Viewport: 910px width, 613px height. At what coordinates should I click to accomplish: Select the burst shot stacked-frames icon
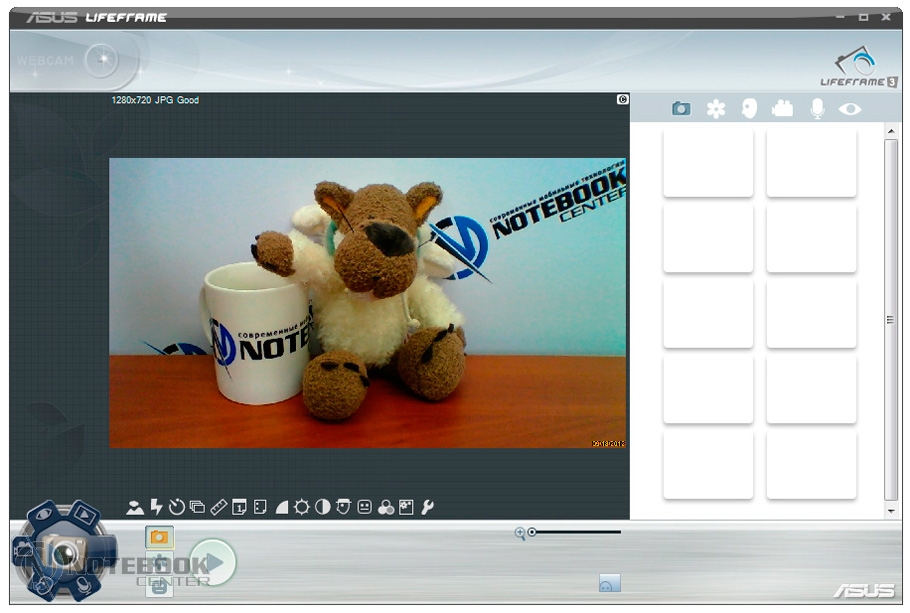[197, 507]
